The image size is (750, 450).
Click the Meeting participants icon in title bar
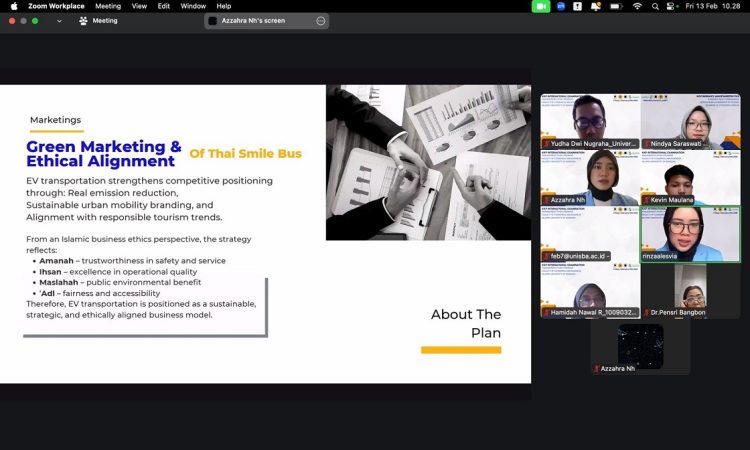(x=83, y=21)
